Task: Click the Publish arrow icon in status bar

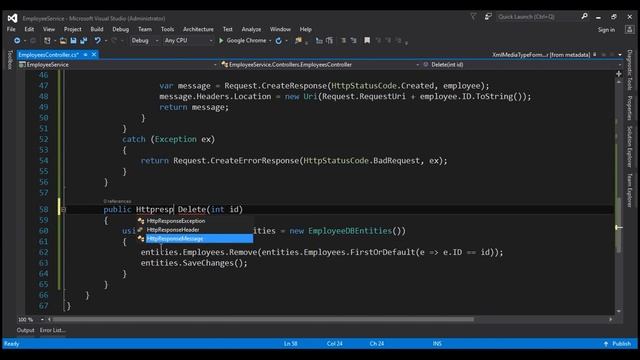Action: (x=606, y=344)
